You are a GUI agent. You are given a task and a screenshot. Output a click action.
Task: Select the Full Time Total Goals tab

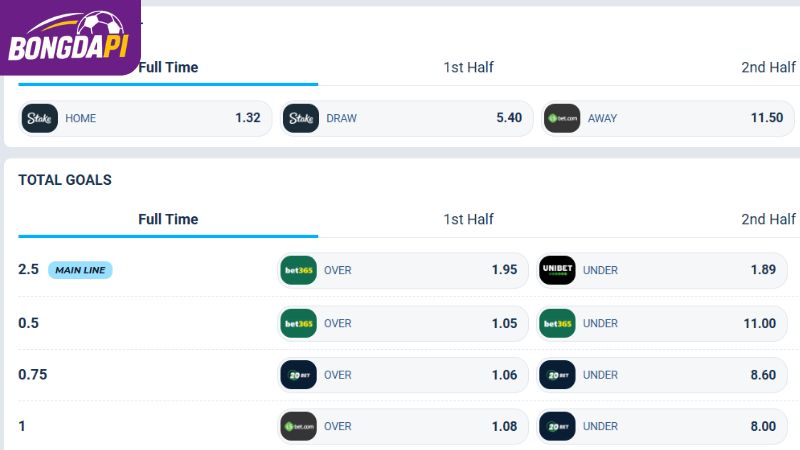168,219
